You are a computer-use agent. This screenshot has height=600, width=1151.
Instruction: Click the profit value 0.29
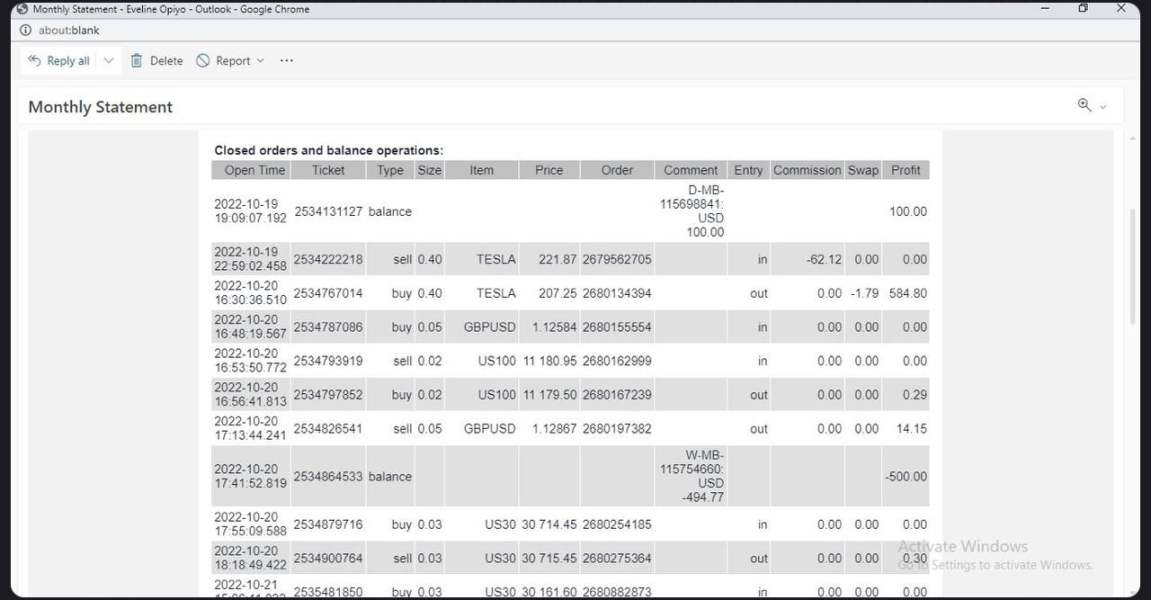coord(915,394)
